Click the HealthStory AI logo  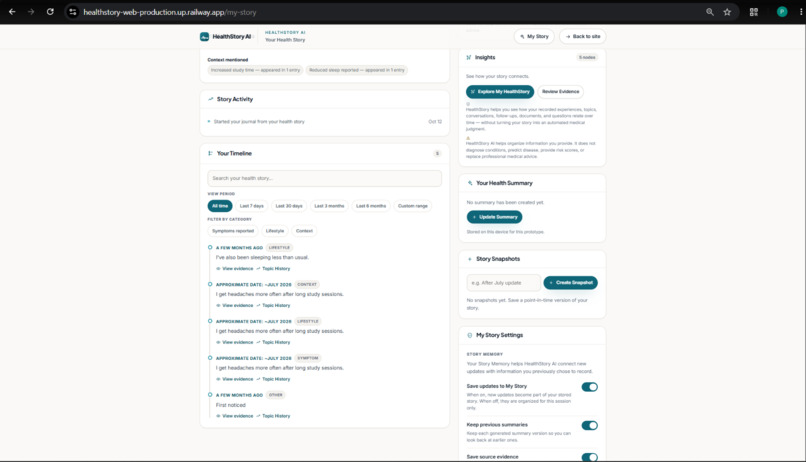click(x=226, y=36)
